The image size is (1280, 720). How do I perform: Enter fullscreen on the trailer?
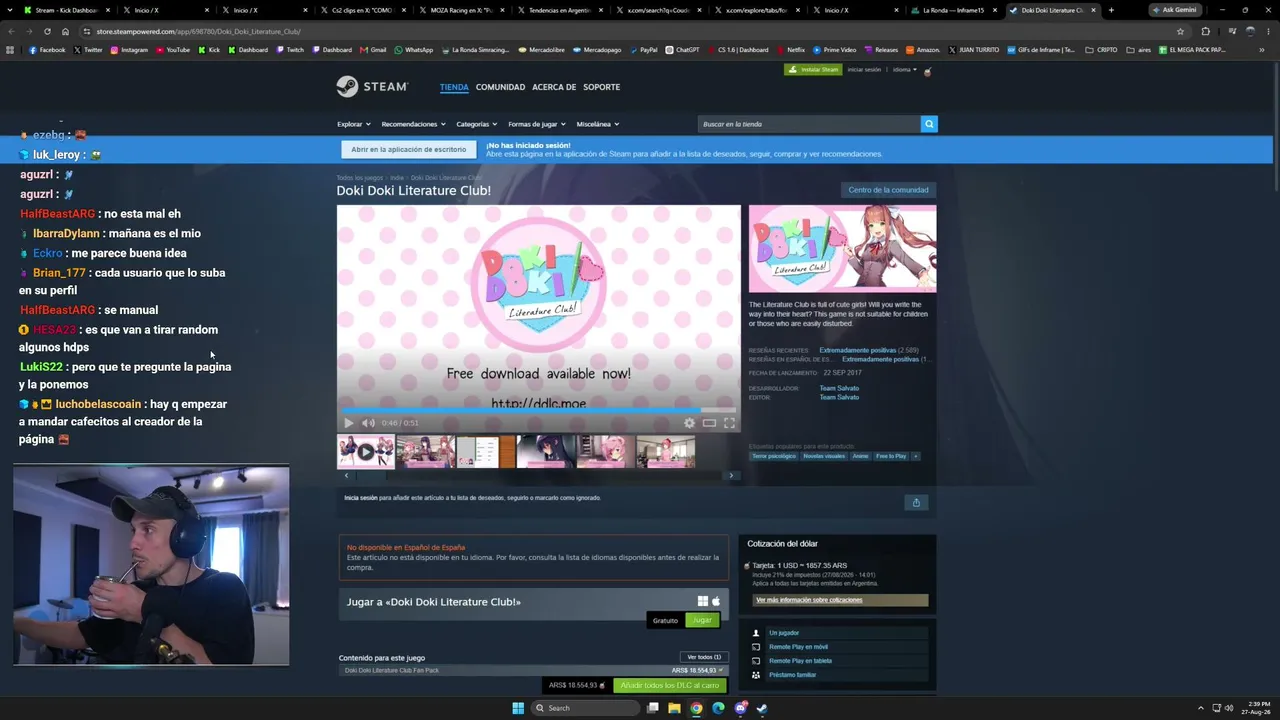tap(729, 423)
